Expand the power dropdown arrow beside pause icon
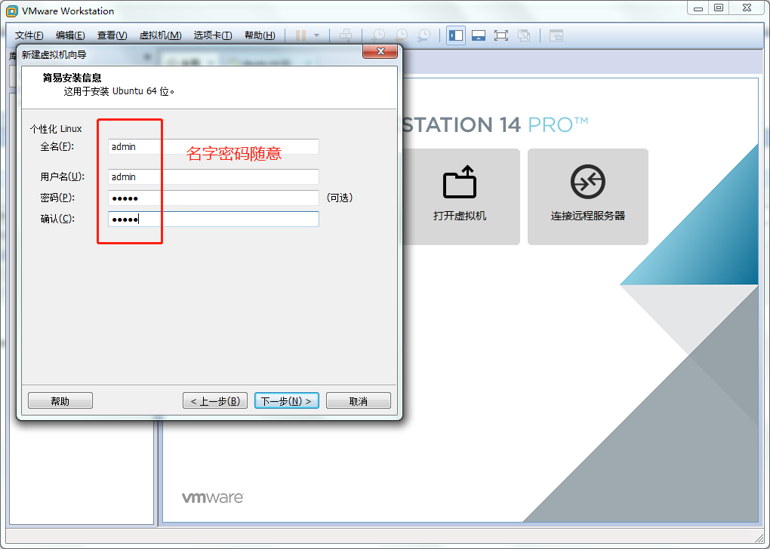 317,35
